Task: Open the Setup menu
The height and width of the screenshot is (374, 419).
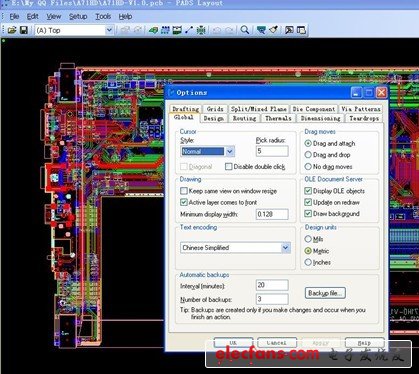Action: [78, 16]
